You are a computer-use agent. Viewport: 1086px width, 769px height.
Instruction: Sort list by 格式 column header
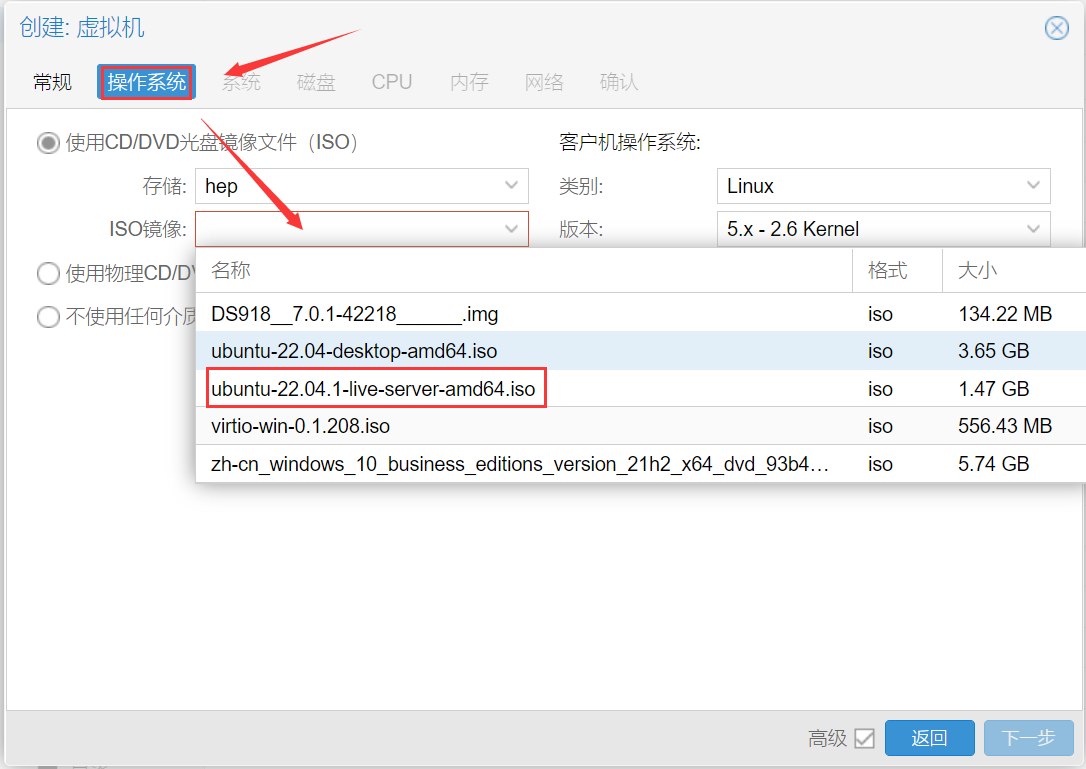point(898,270)
